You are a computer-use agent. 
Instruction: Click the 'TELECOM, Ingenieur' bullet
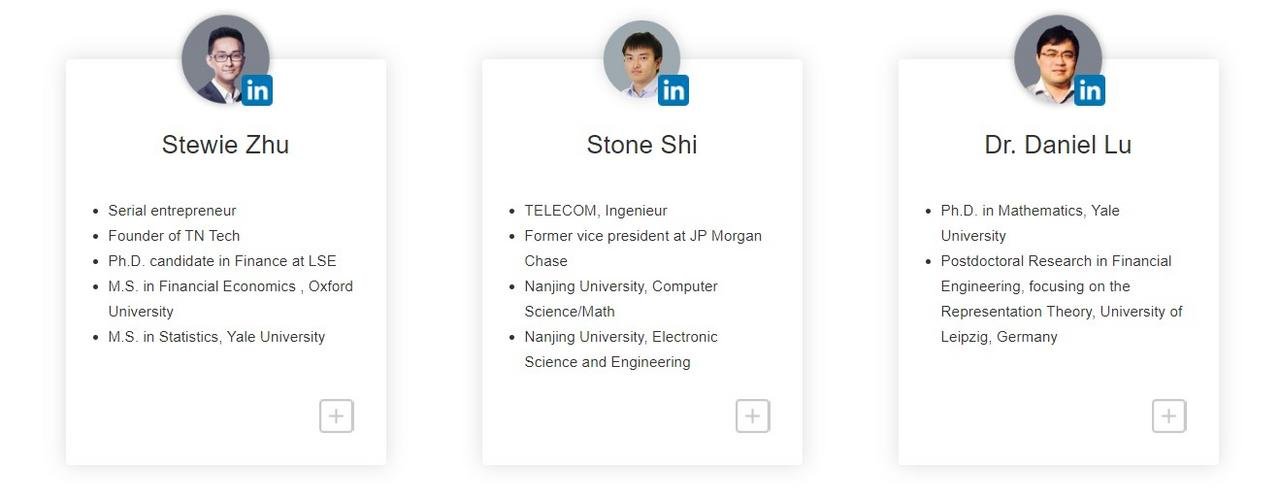click(596, 211)
